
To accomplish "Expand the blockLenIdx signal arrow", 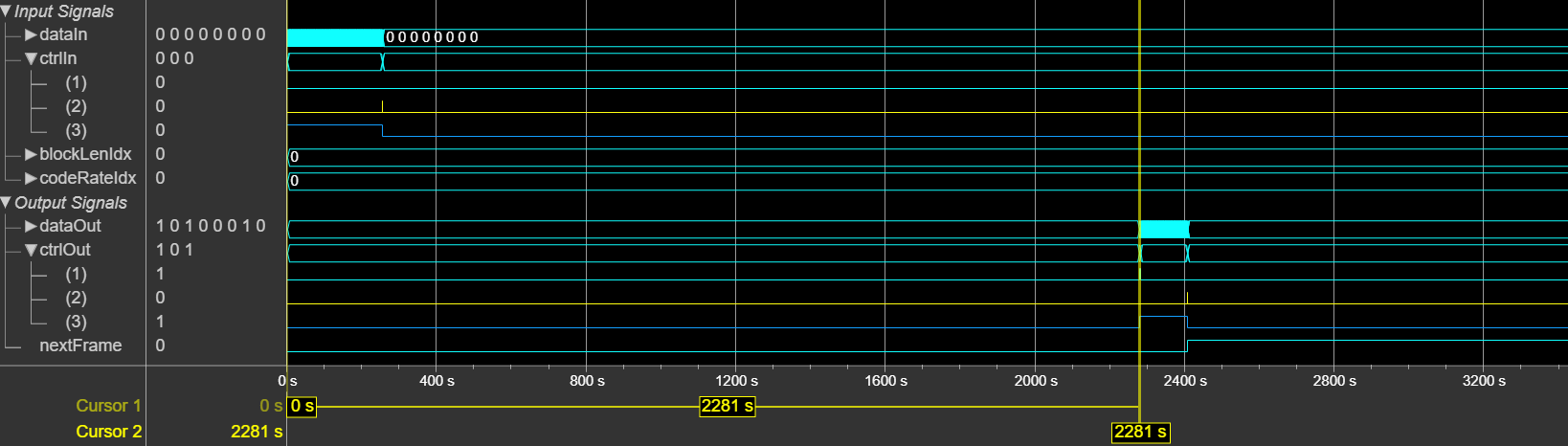I will point(31,154).
